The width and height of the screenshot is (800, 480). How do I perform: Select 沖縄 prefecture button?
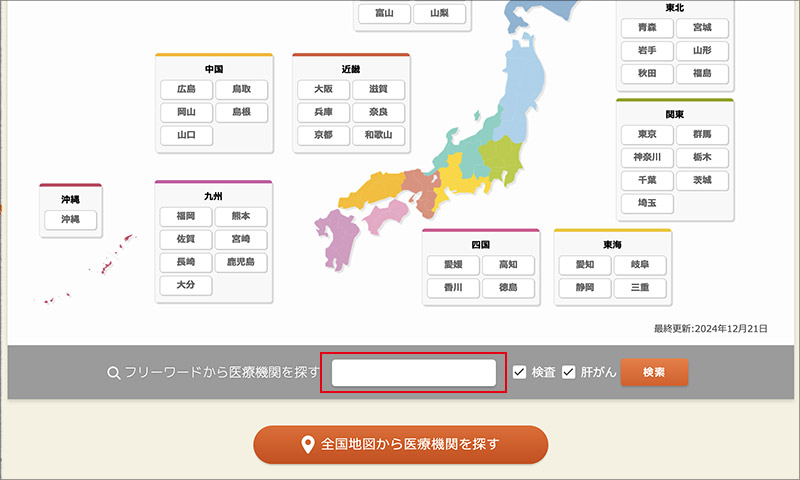point(70,220)
